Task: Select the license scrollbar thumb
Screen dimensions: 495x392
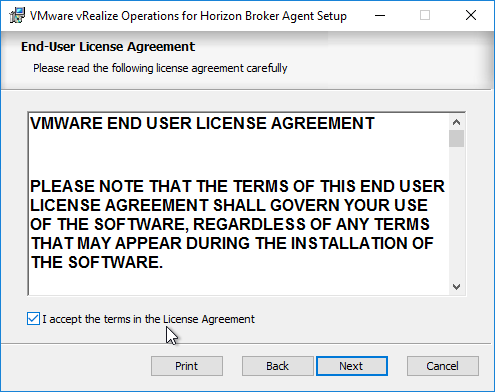Action: 456,138
